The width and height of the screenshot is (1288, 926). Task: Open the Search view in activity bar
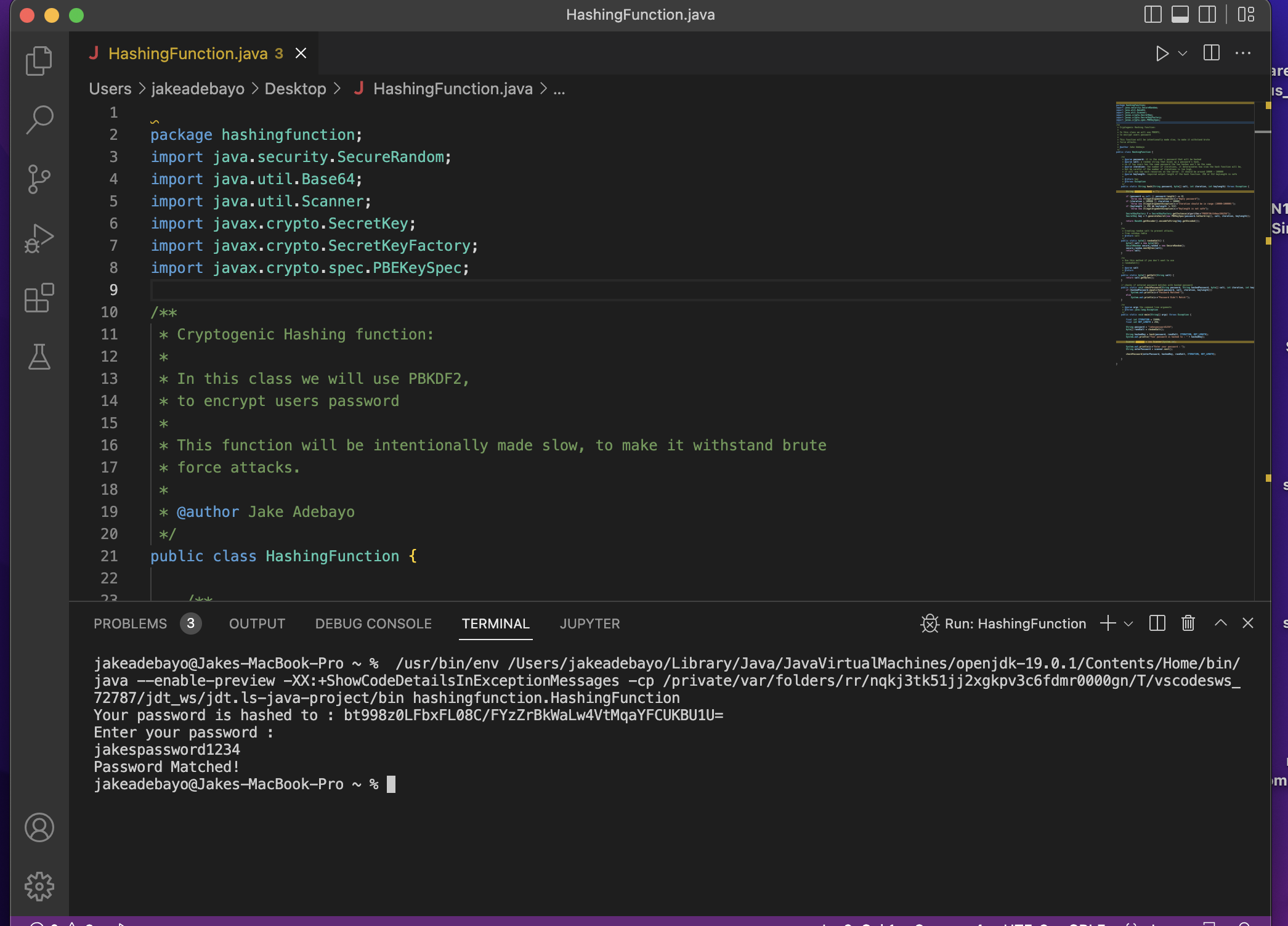click(x=39, y=120)
